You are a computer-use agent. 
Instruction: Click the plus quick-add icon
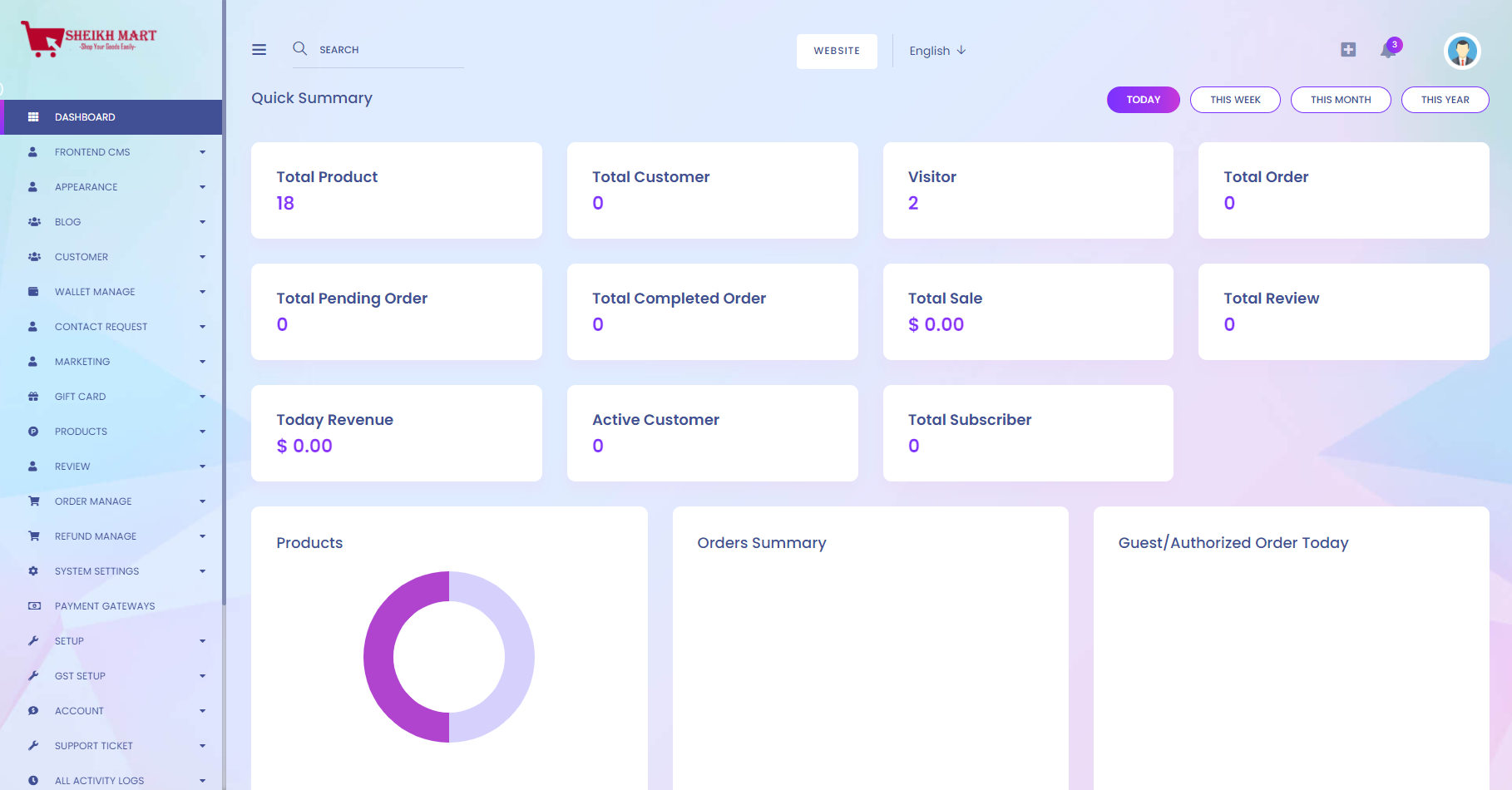pos(1348,50)
